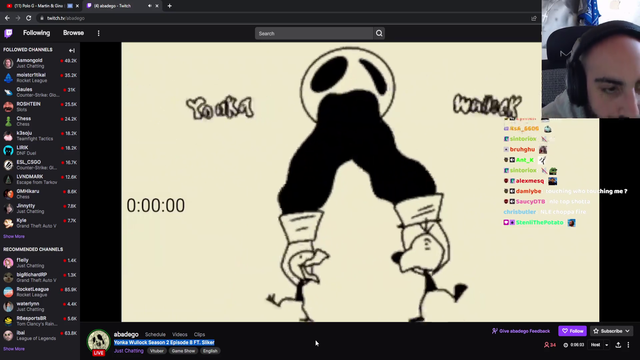Click the R6esportsBR channel avatar
This screenshot has width=640, height=360.
coord(8,321)
